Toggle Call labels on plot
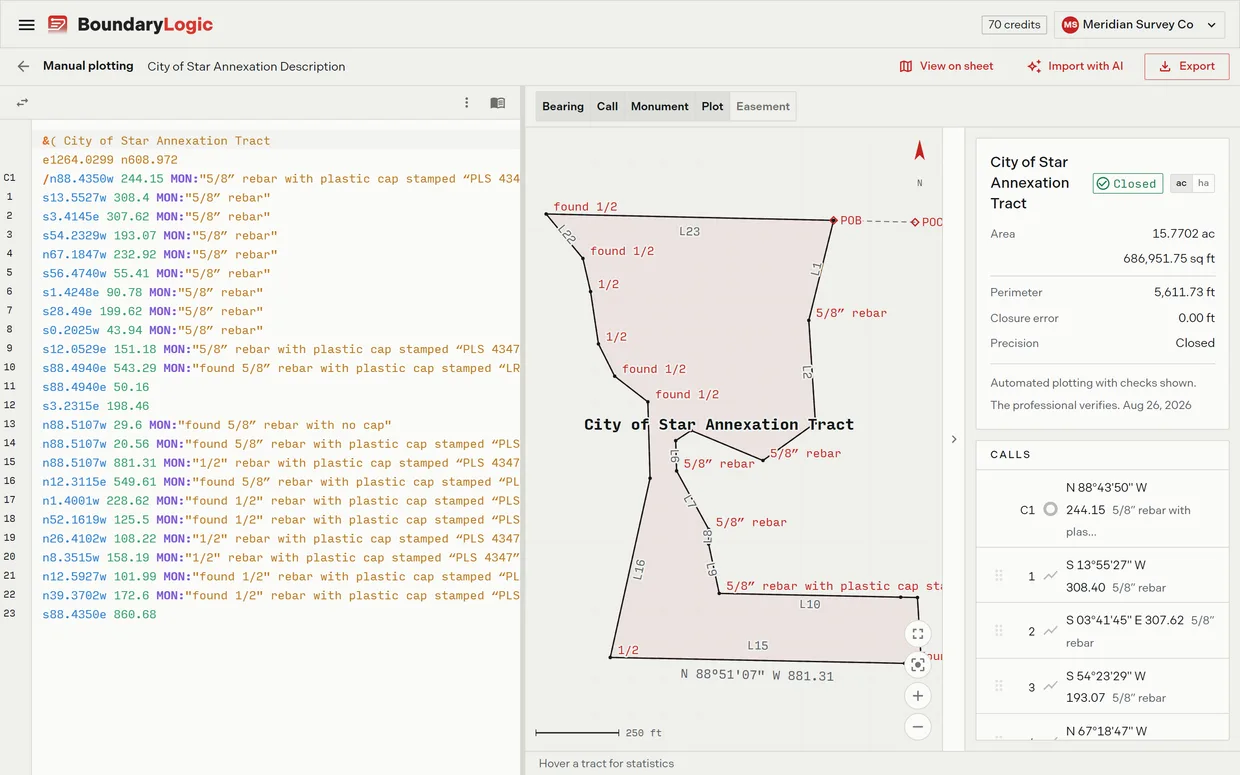Screen dimensions: 1240x775 pos(607,106)
